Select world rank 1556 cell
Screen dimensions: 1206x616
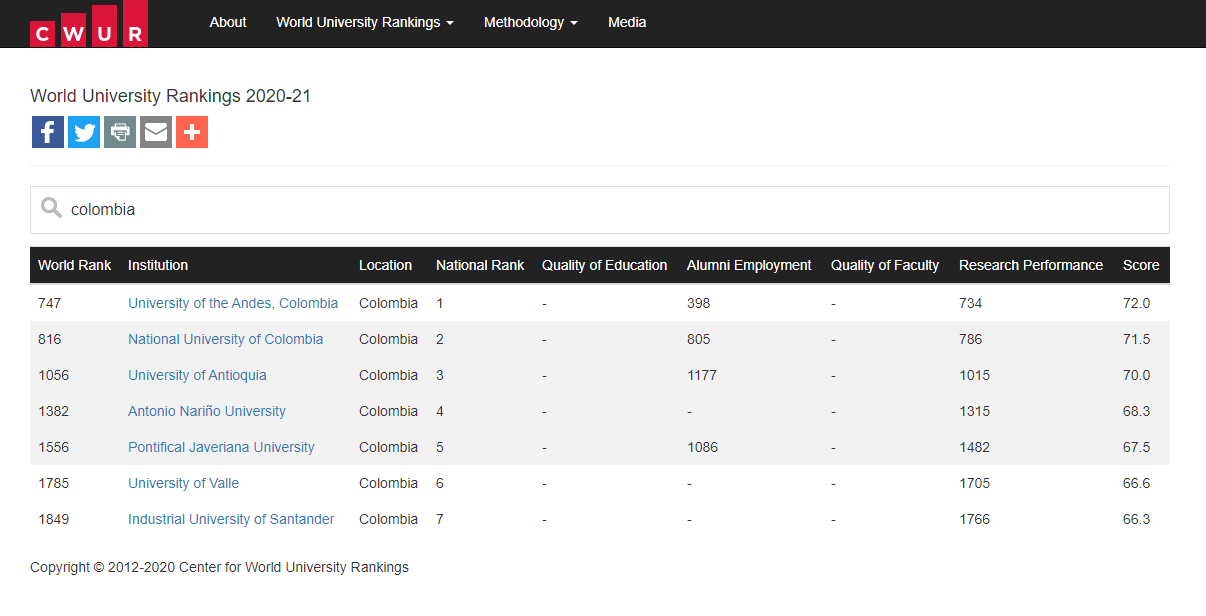(x=54, y=447)
